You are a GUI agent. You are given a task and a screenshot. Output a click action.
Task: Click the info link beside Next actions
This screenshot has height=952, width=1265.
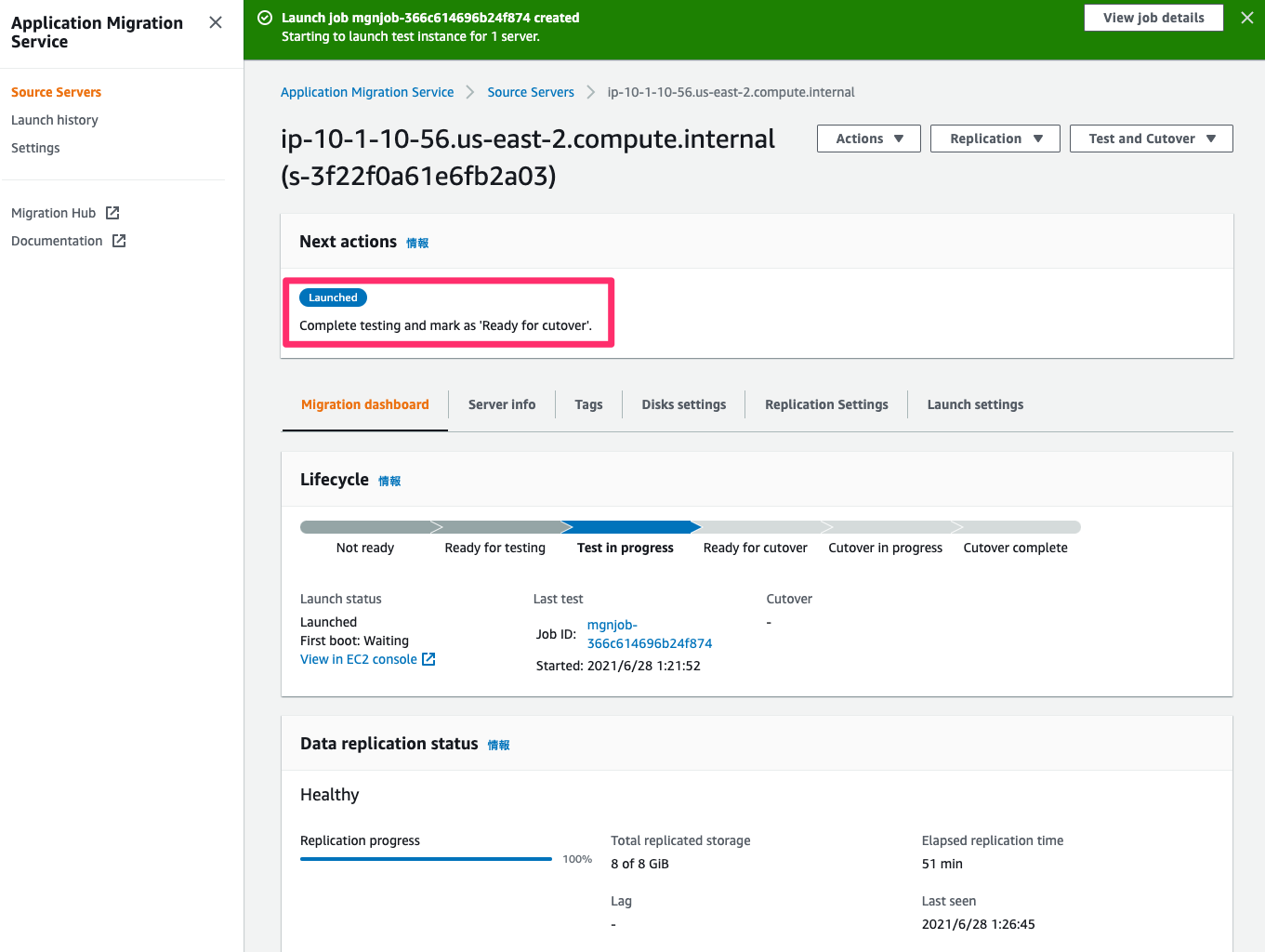pos(417,243)
